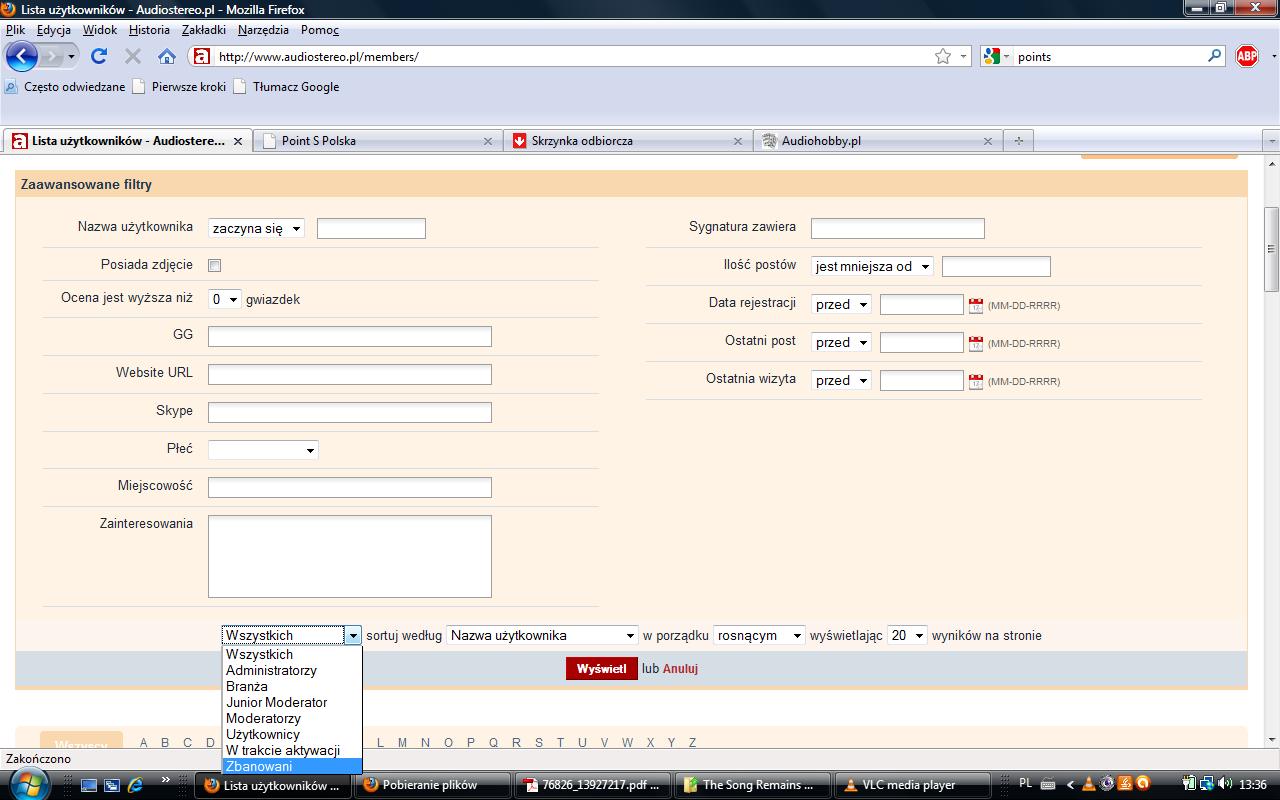
Task: Close the Lista użytkowników tab
Action: pyautogui.click(x=238, y=141)
